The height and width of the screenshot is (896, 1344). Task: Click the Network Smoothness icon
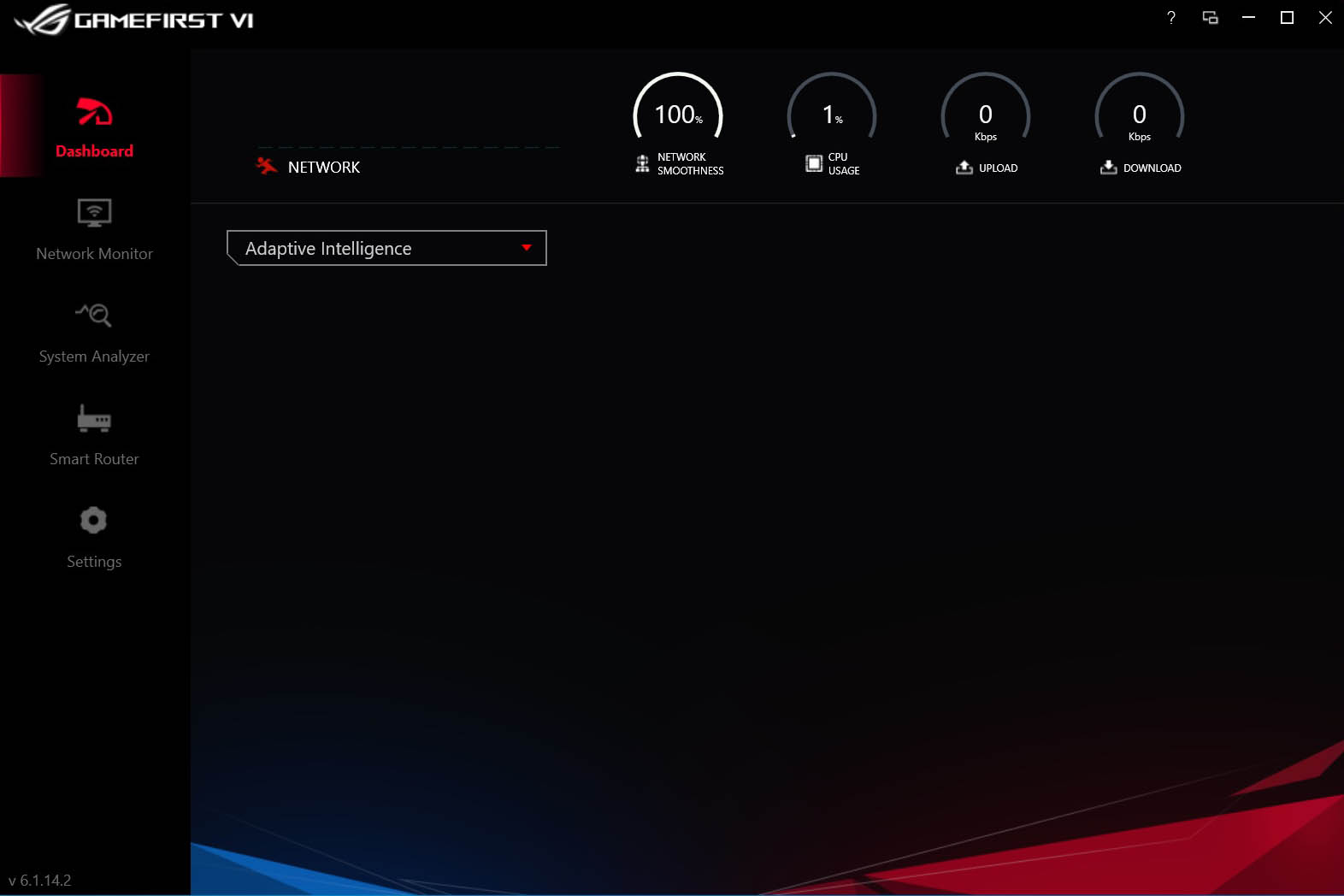coord(642,163)
